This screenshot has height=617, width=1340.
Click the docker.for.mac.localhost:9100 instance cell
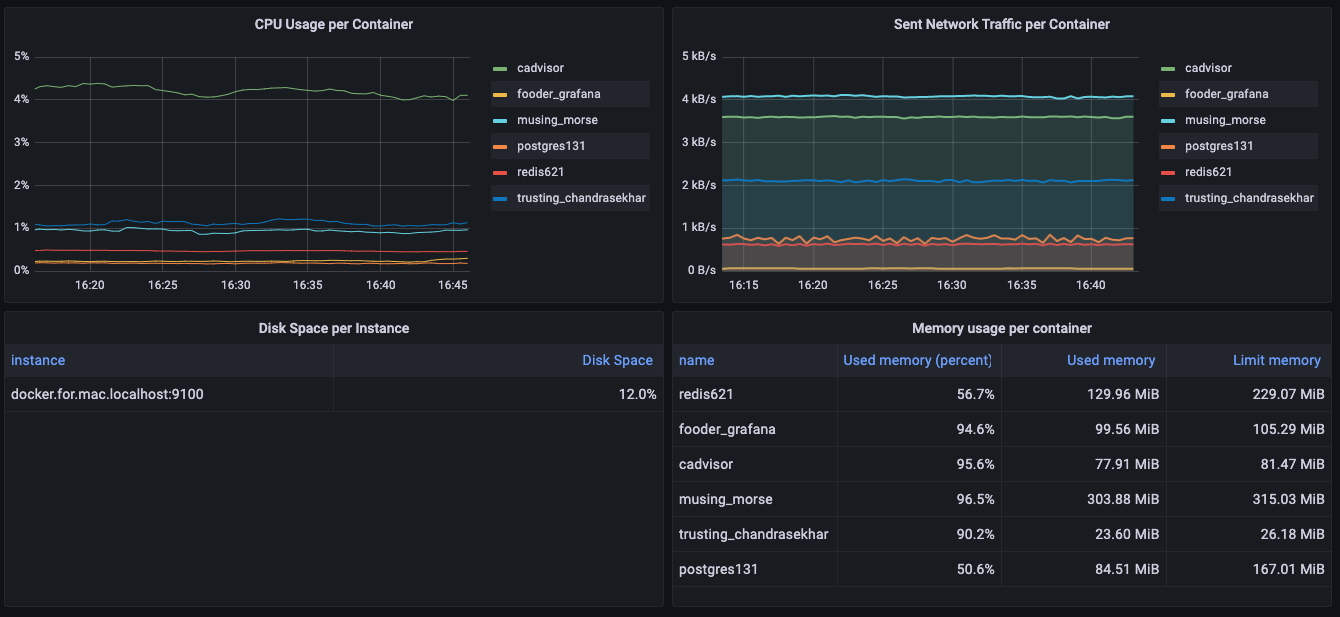107,395
